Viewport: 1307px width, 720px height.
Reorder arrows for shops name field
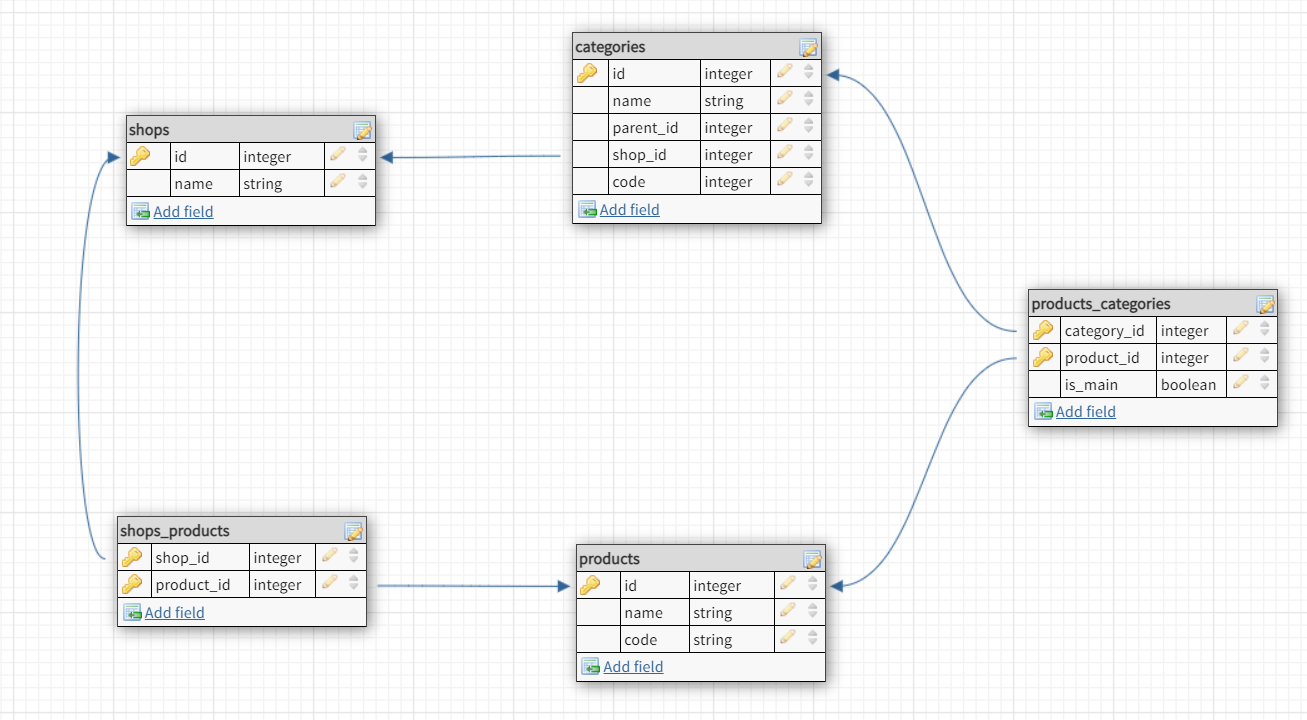362,183
